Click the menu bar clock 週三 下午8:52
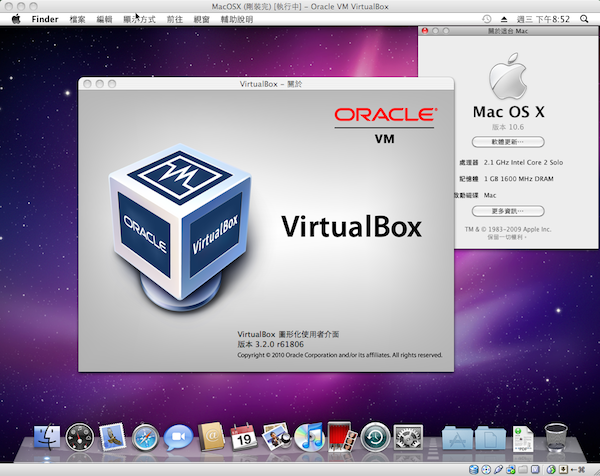This screenshot has height=476, width=600. pyautogui.click(x=543, y=19)
